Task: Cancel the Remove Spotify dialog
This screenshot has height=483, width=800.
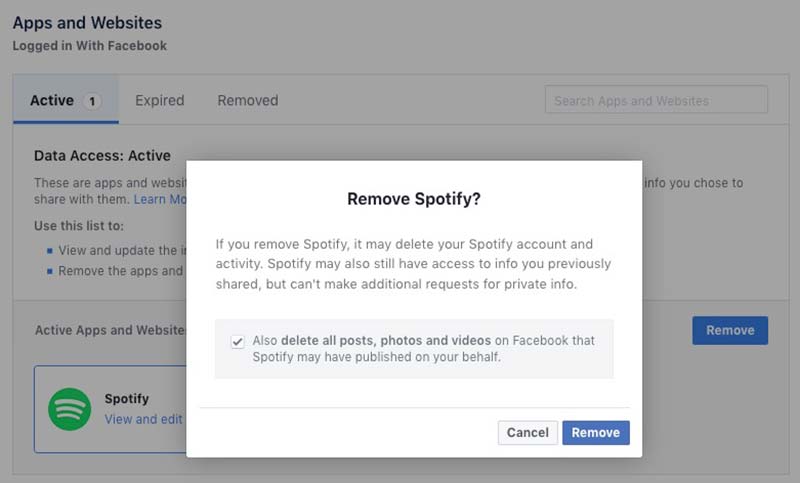Action: (x=527, y=433)
